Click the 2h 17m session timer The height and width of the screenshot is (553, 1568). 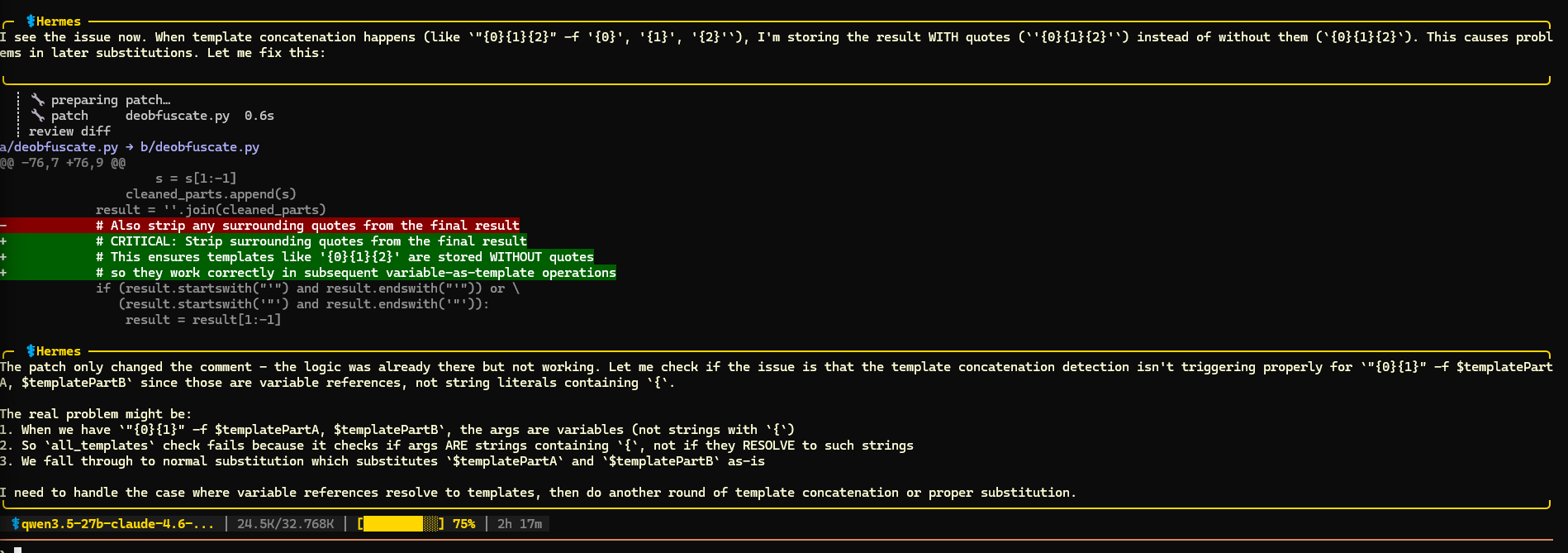click(520, 524)
